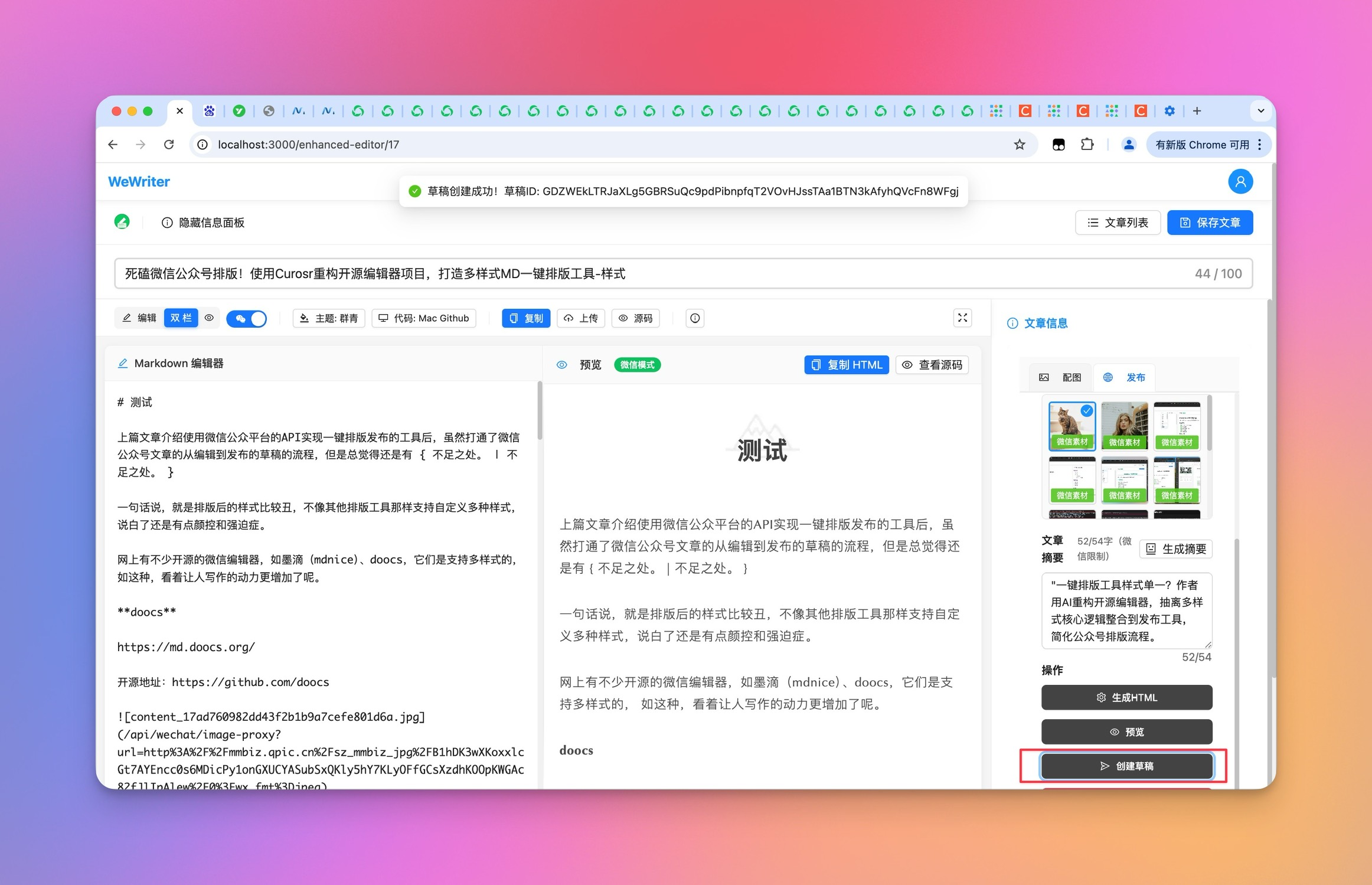Click the 保存文章 save button

(x=1210, y=223)
